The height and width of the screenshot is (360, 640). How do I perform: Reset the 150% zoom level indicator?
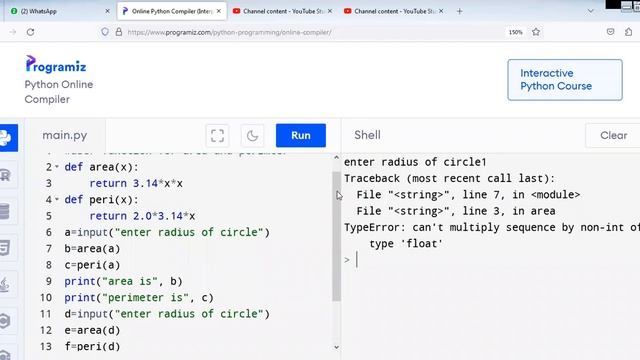[x=516, y=32]
